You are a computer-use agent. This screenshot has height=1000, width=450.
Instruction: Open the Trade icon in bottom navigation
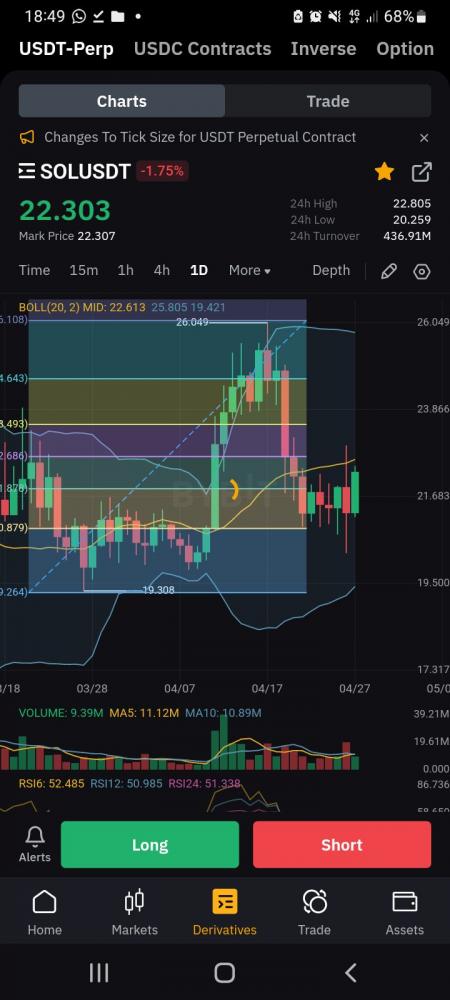[x=314, y=913]
